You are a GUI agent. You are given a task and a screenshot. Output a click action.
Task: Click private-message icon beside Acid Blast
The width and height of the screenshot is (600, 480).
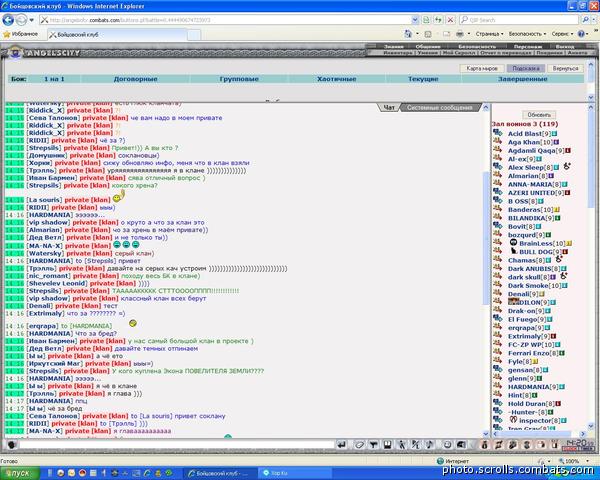point(498,133)
